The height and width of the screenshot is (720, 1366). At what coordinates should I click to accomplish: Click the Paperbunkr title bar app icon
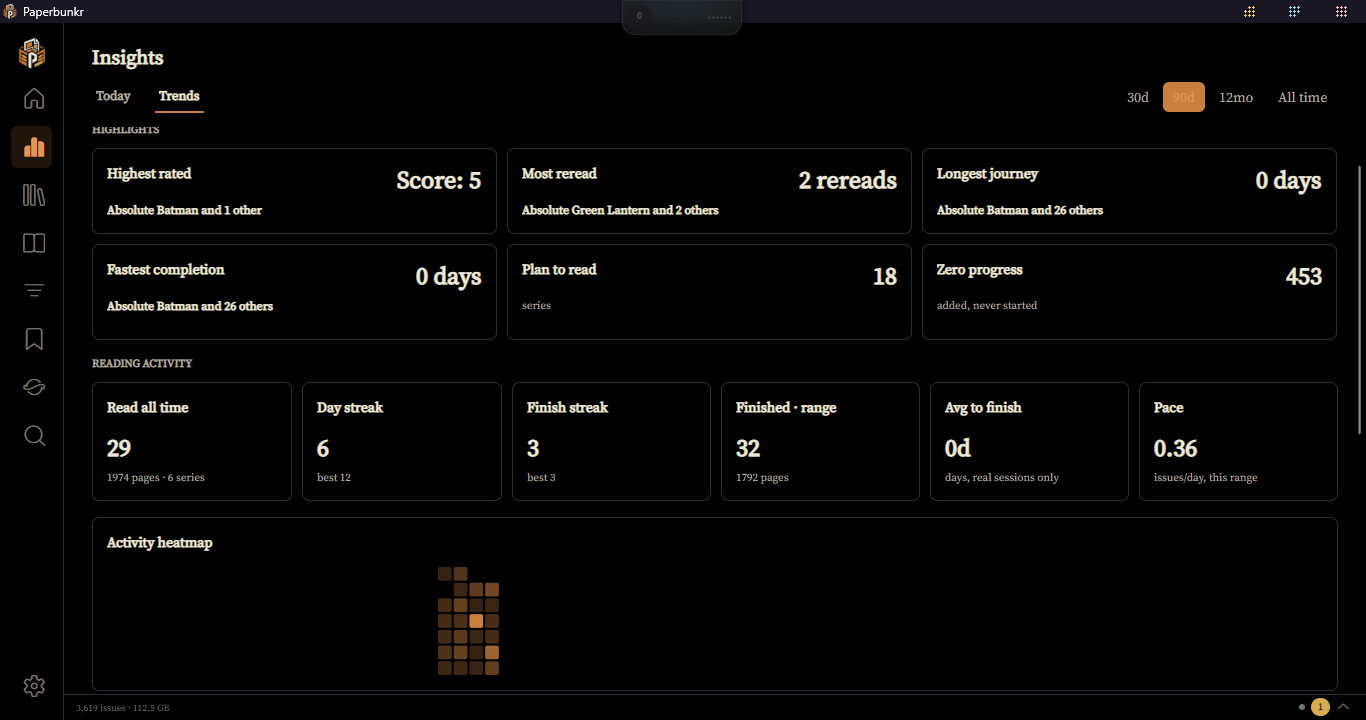(x=10, y=11)
